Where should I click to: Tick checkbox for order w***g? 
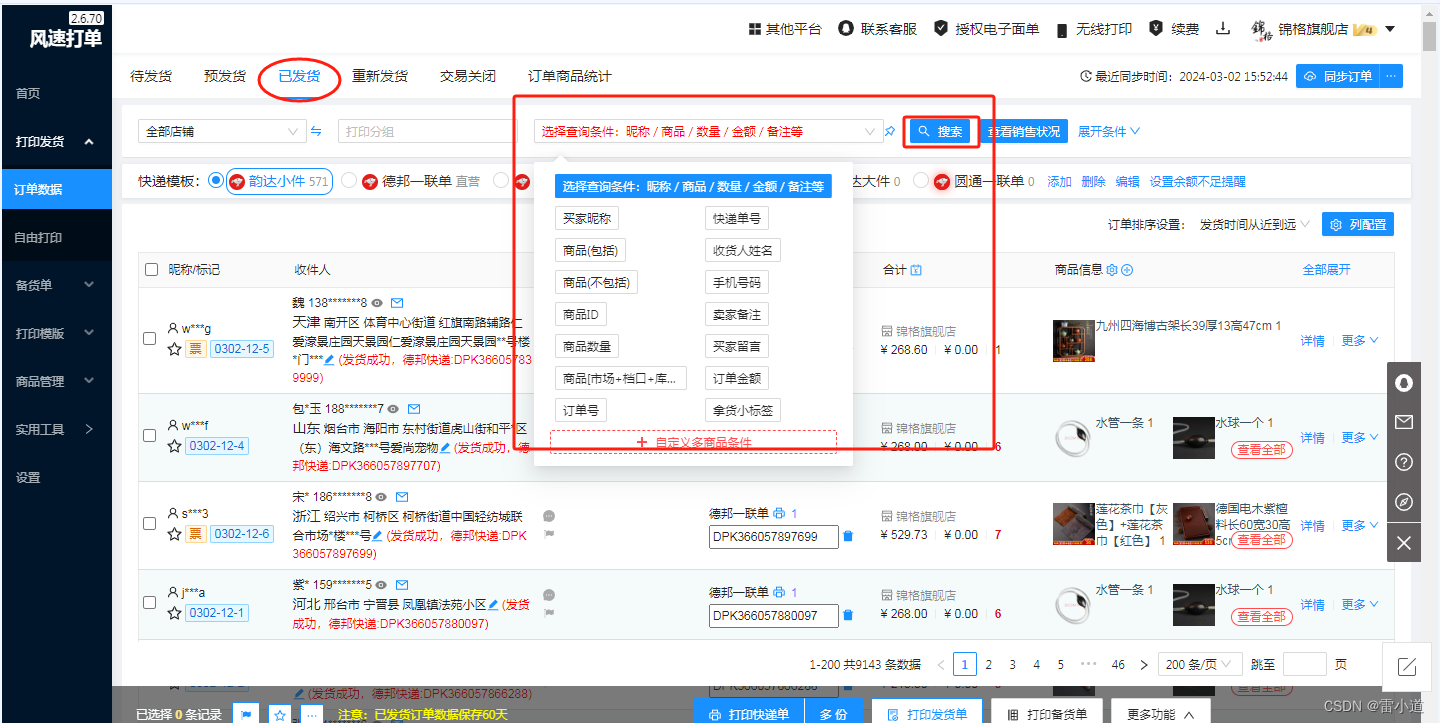coord(150,339)
